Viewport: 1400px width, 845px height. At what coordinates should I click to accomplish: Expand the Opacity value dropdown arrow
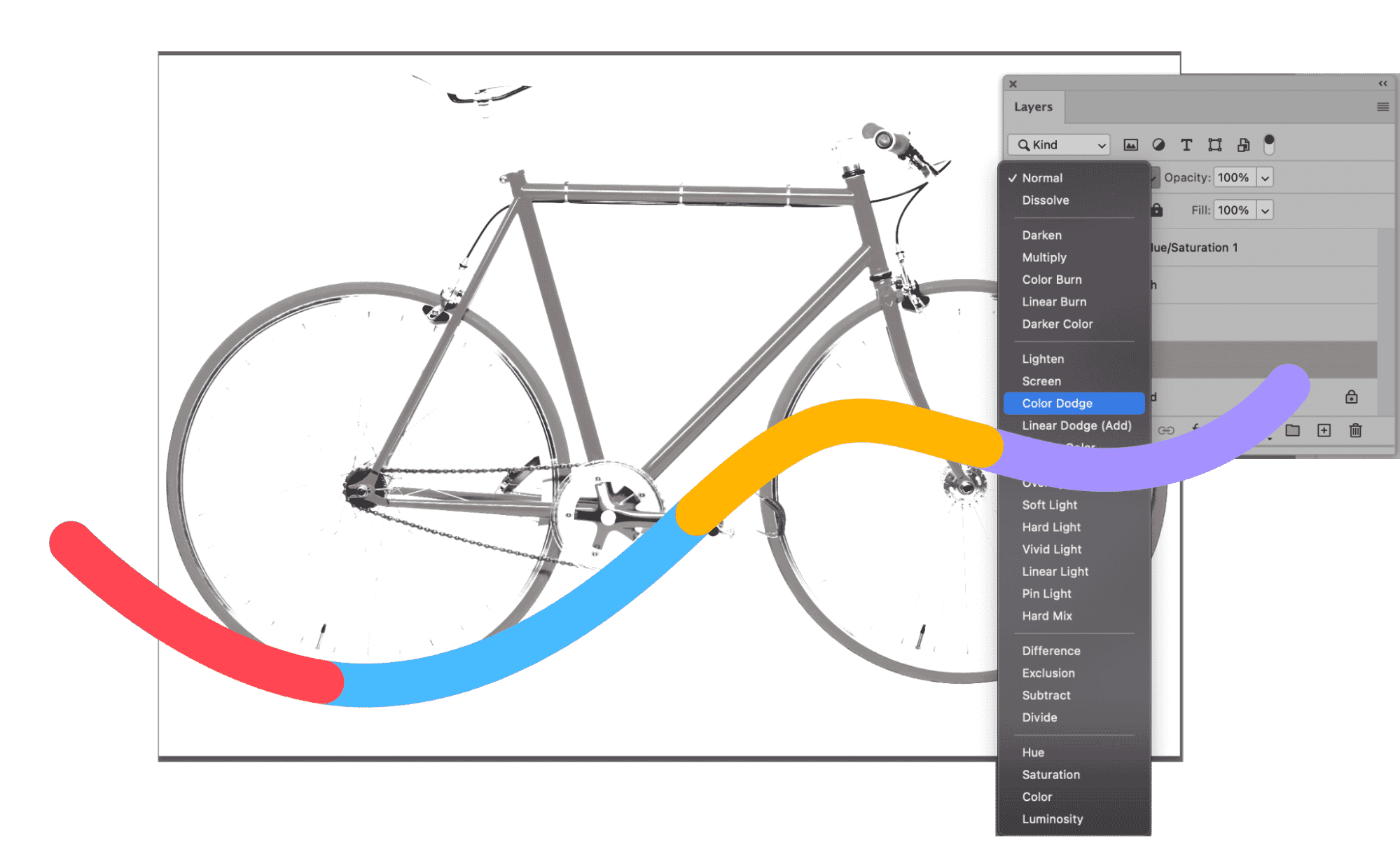pos(1265,178)
